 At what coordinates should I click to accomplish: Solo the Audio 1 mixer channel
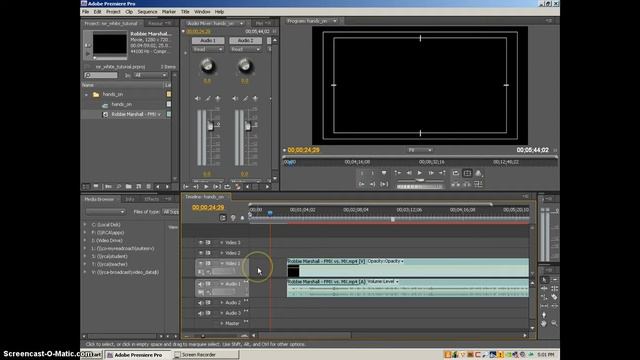point(208,98)
